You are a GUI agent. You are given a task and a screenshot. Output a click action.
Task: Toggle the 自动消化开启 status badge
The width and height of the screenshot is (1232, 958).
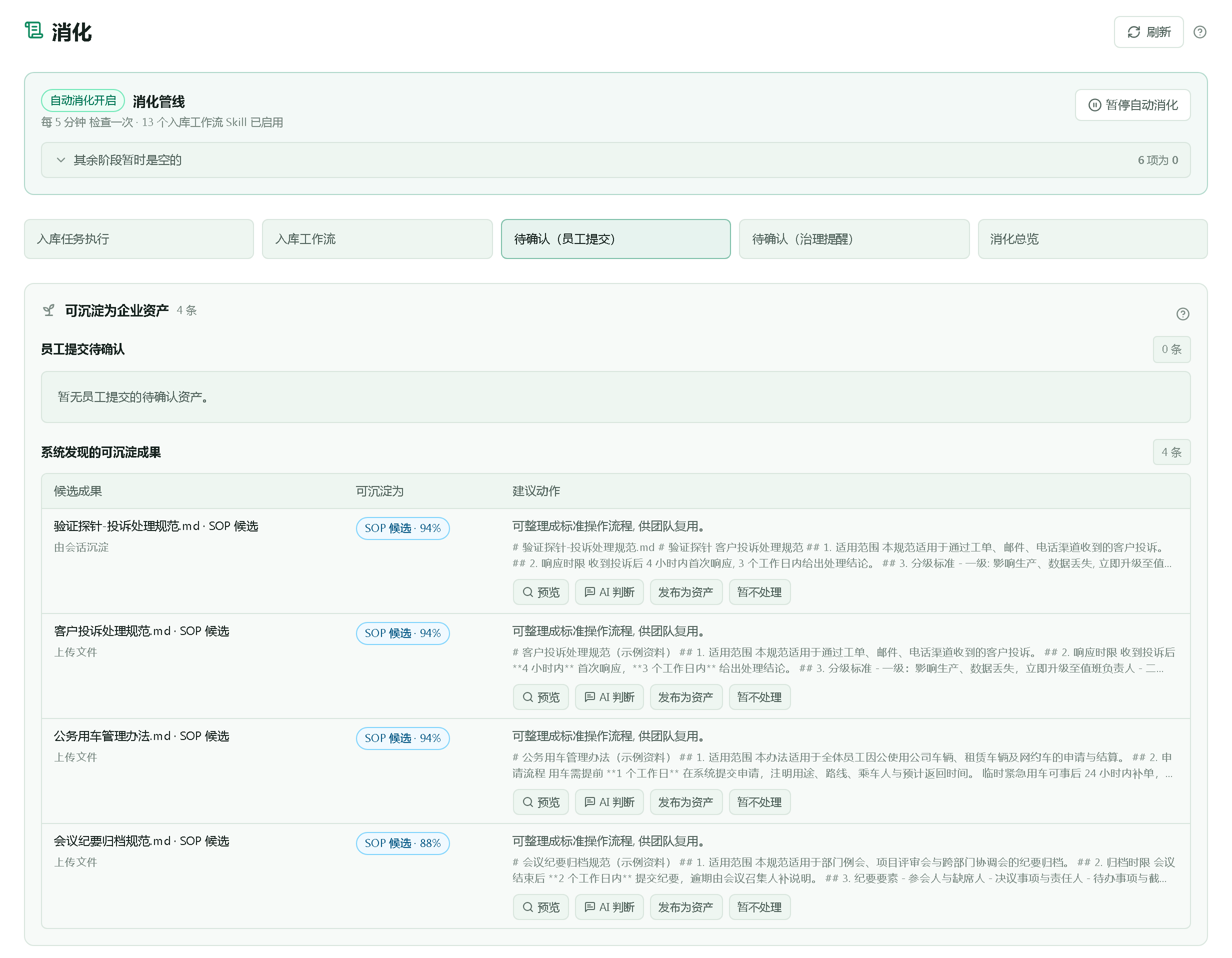83,100
